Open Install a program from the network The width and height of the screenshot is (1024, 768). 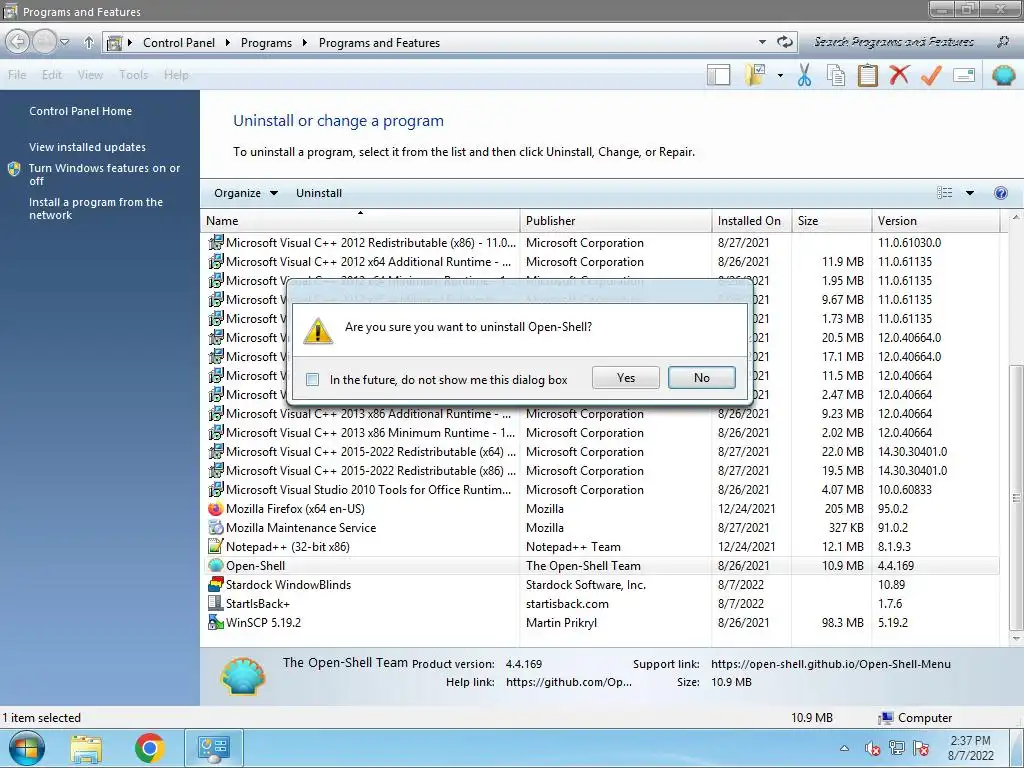pyautogui.click(x=95, y=208)
